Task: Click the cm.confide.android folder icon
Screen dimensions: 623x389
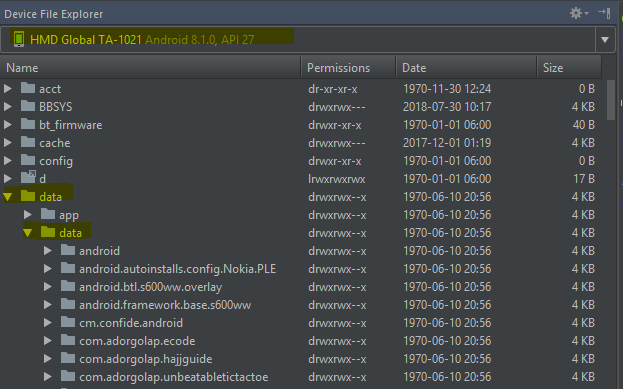Action: [68, 322]
